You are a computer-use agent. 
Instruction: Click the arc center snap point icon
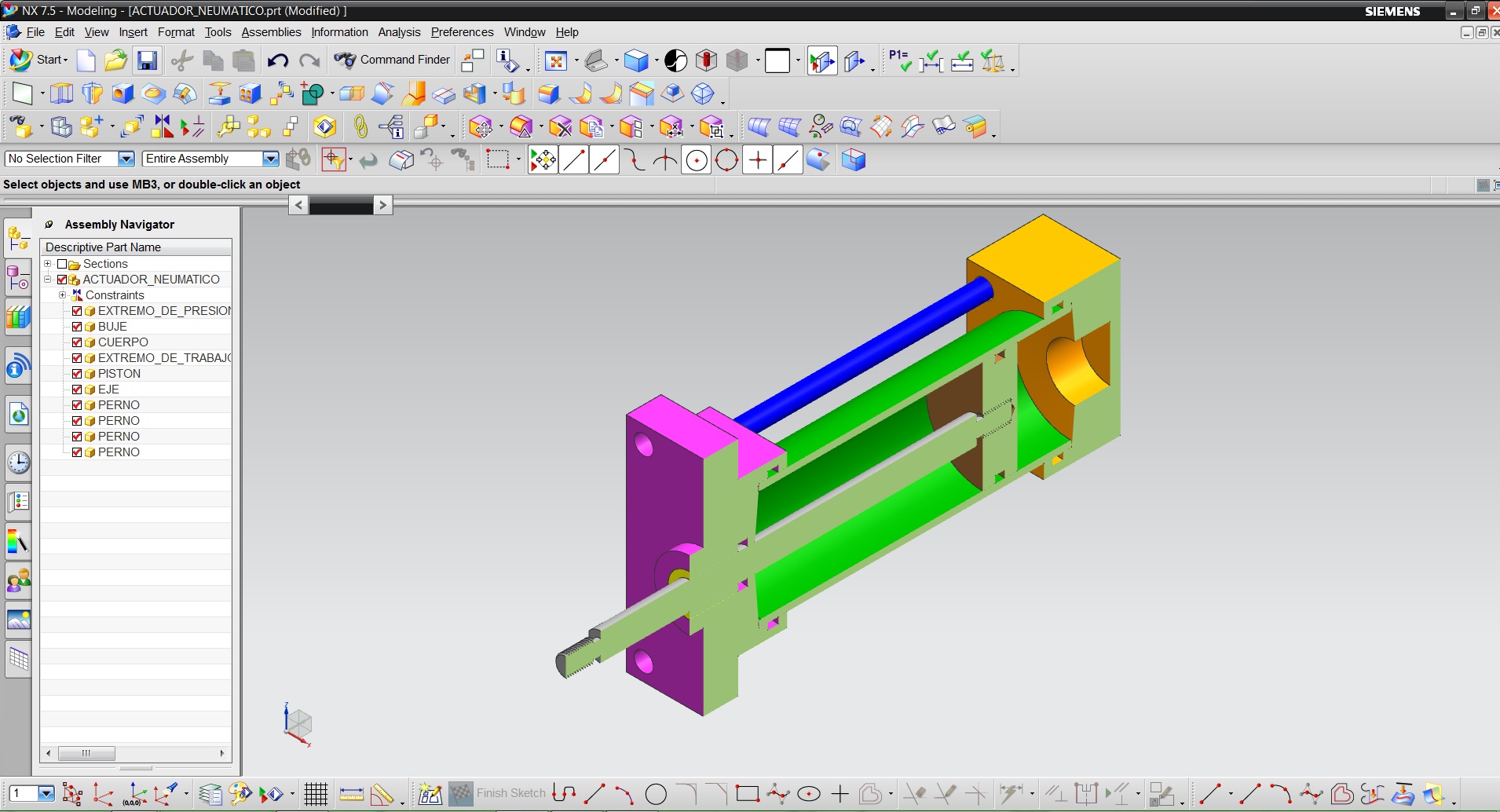697,160
